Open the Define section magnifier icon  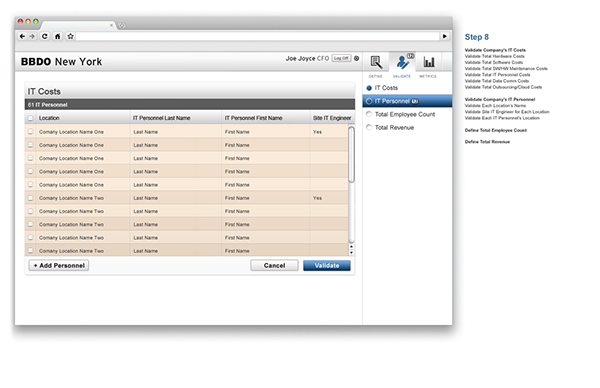(x=376, y=62)
